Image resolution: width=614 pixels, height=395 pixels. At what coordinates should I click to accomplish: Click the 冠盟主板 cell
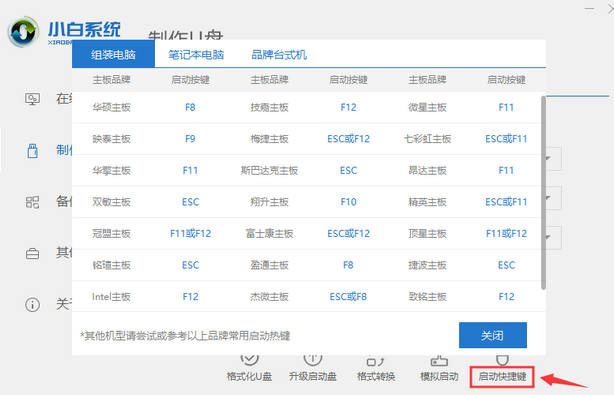[x=112, y=234]
